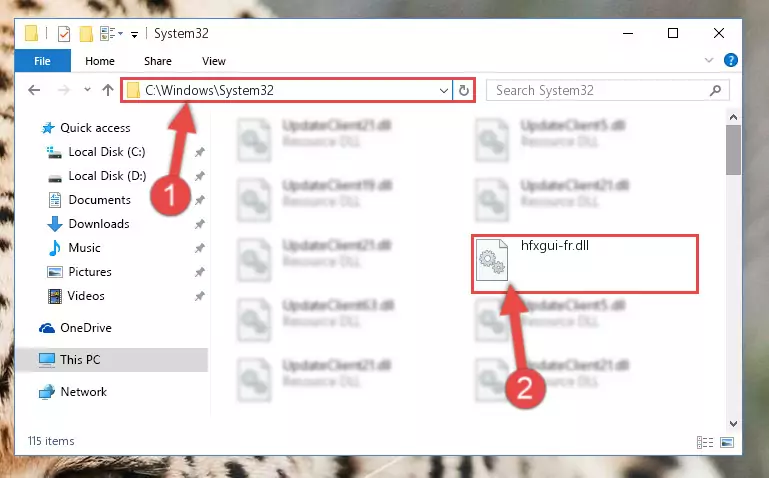
Task: Switch to details view layout icon
Action: click(705, 442)
